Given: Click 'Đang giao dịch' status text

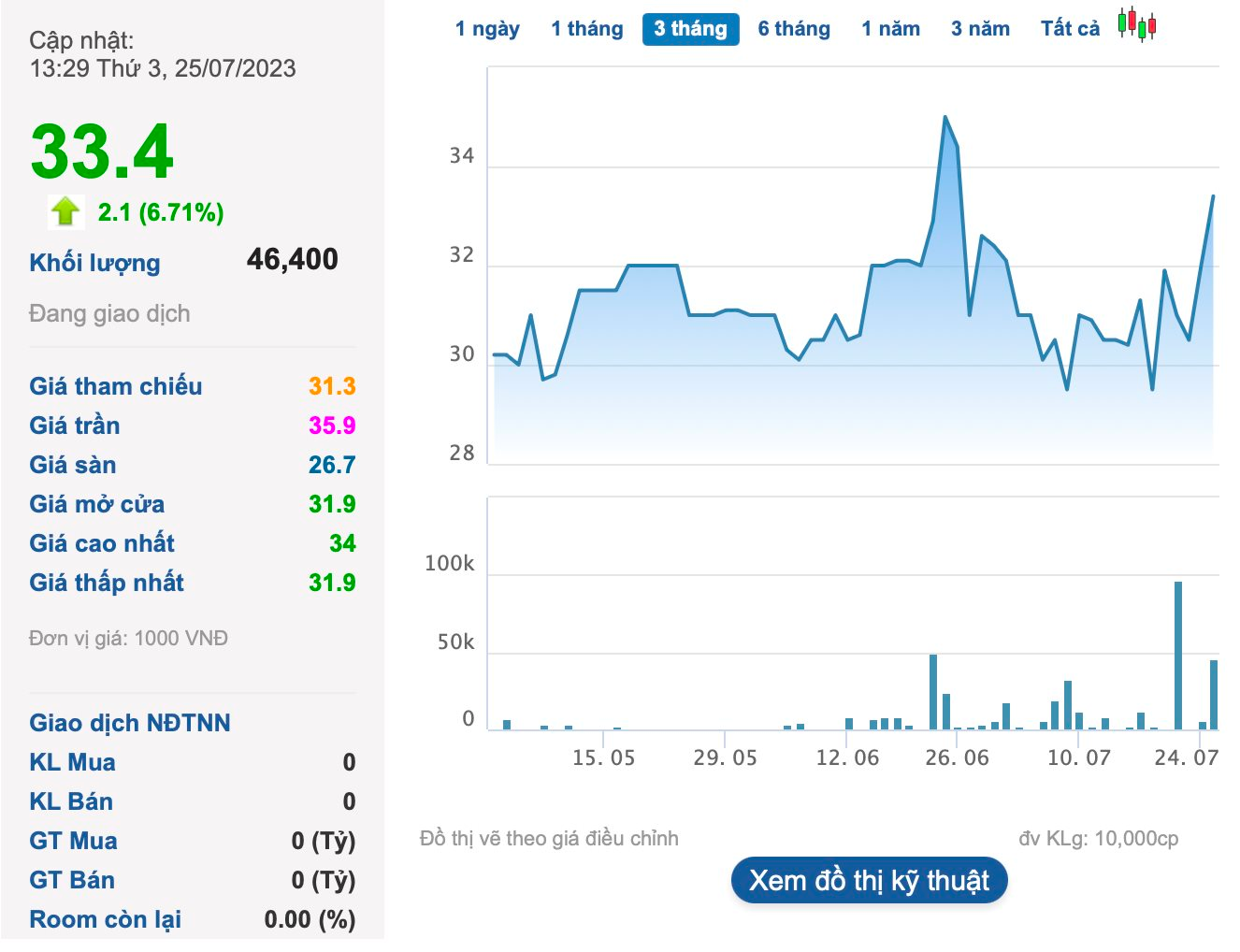Looking at the screenshot, I should point(109,313).
